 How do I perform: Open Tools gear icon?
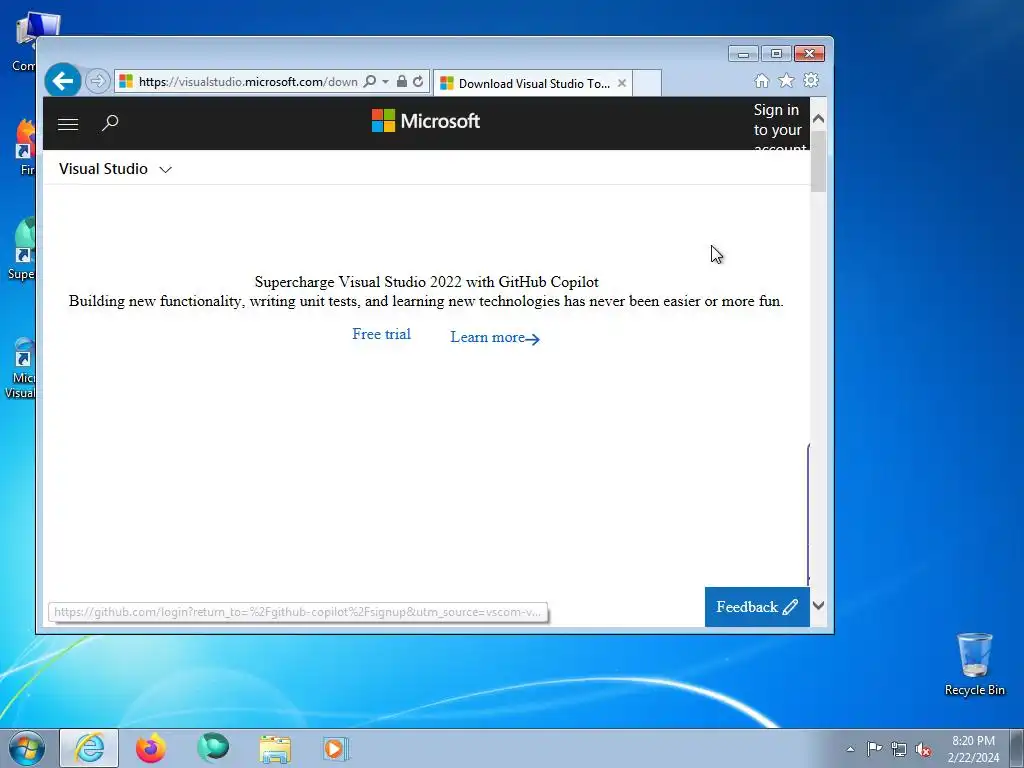811,80
